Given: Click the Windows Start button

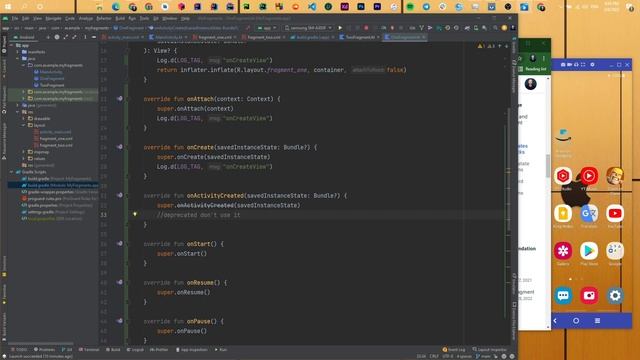Looking at the screenshot, I should tap(8, 7).
